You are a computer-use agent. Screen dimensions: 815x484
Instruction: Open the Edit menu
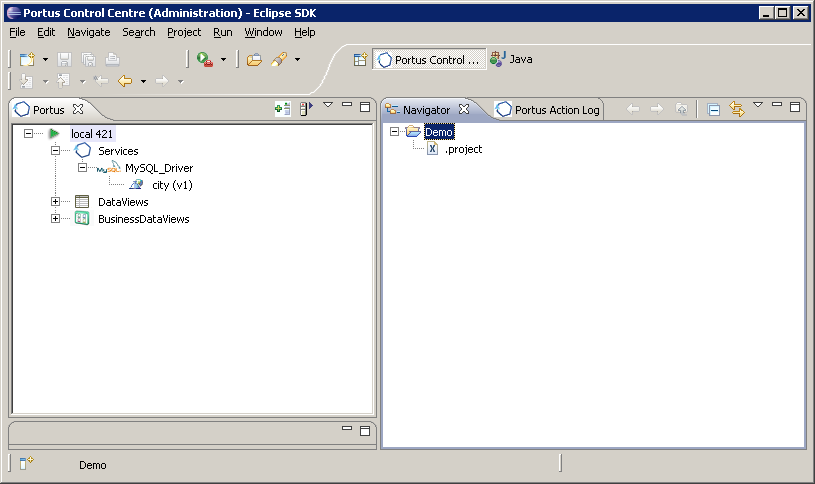46,32
